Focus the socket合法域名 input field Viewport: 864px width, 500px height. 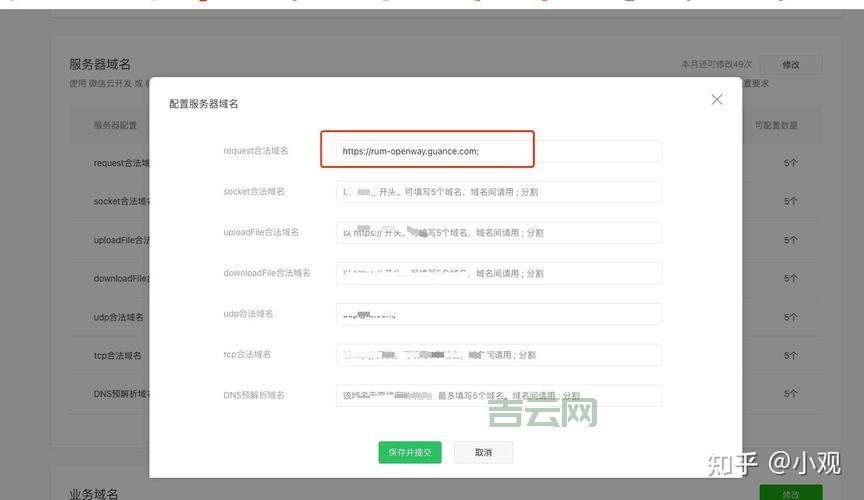click(x=499, y=192)
